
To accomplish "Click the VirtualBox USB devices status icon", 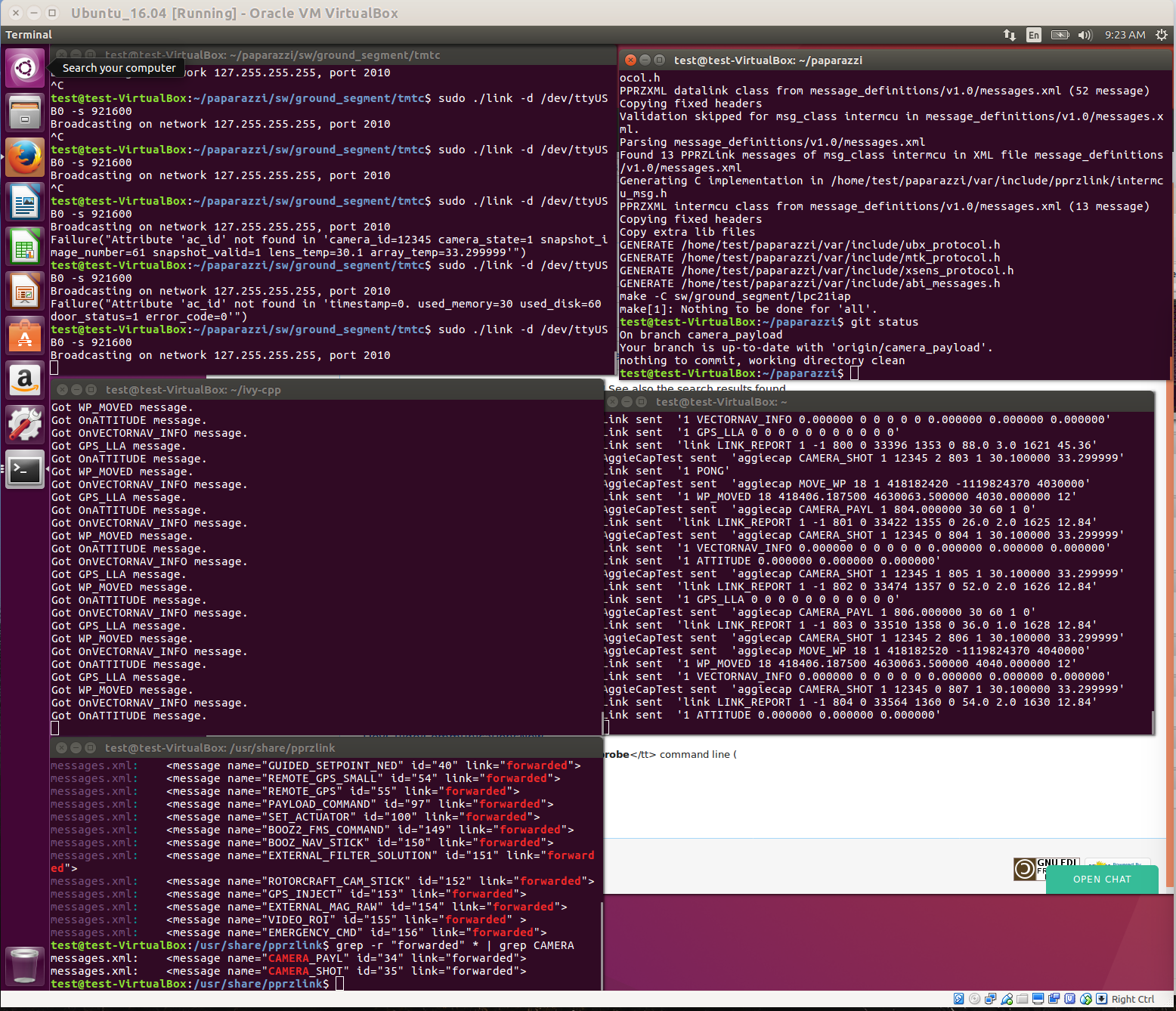I will (x=1007, y=999).
